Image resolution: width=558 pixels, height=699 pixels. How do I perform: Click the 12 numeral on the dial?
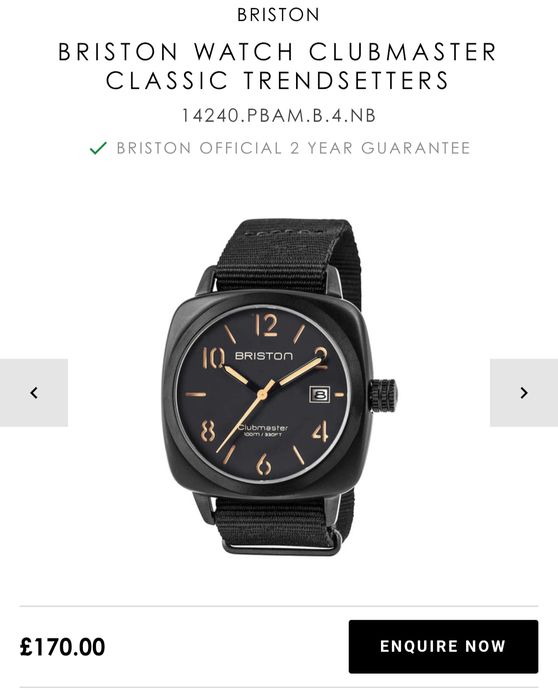pyautogui.click(x=266, y=325)
